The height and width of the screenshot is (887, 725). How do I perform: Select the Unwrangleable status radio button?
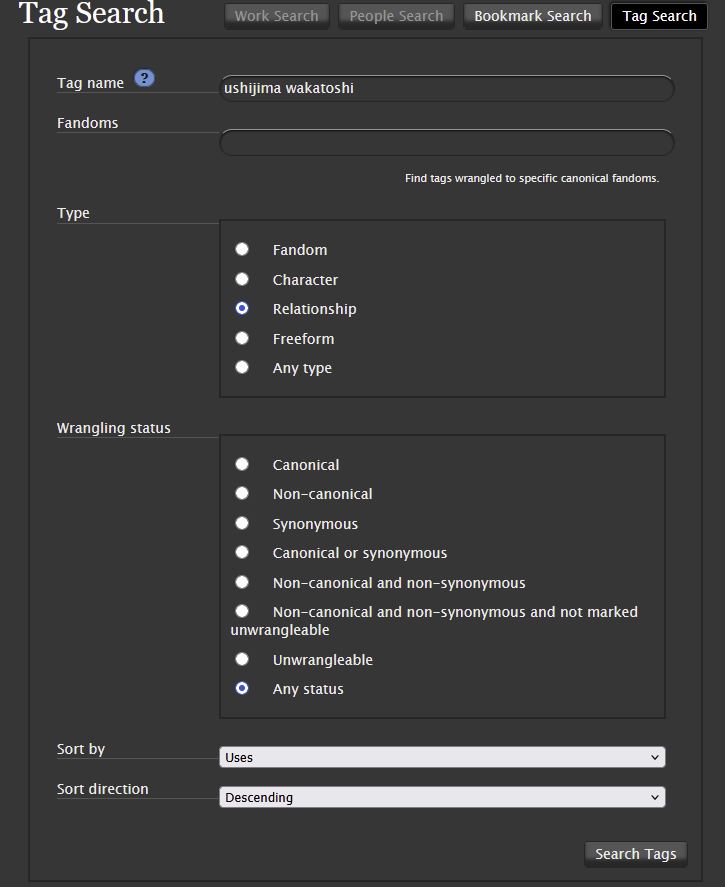(242, 659)
